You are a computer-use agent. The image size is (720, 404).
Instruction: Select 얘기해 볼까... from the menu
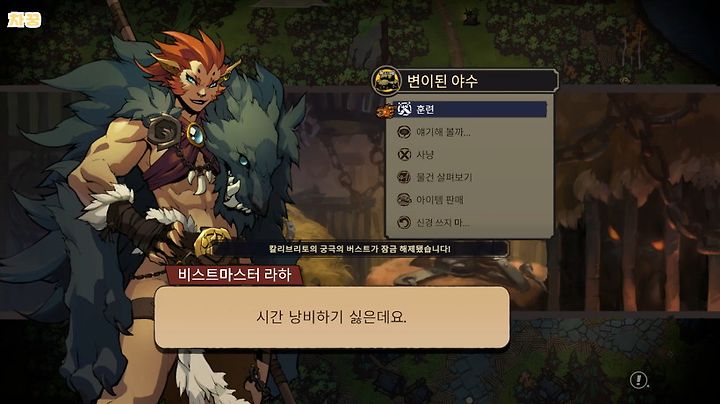(x=470, y=132)
